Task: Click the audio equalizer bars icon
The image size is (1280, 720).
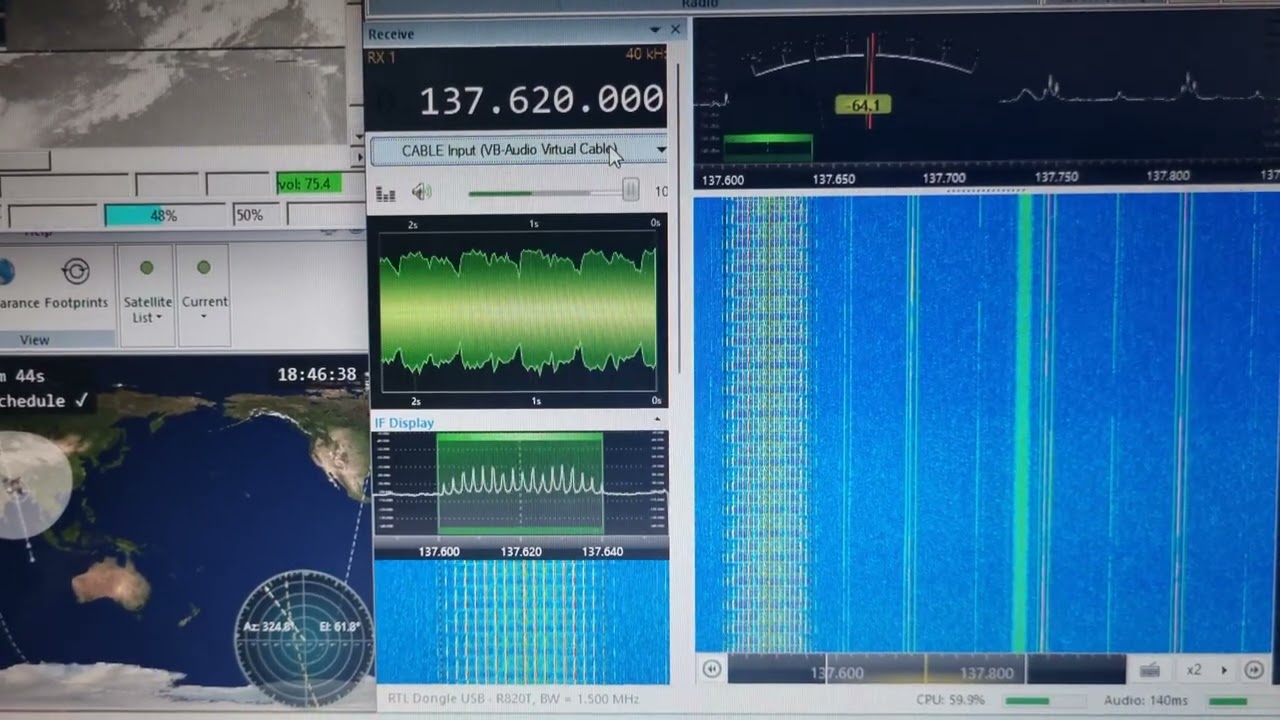Action: (x=385, y=192)
